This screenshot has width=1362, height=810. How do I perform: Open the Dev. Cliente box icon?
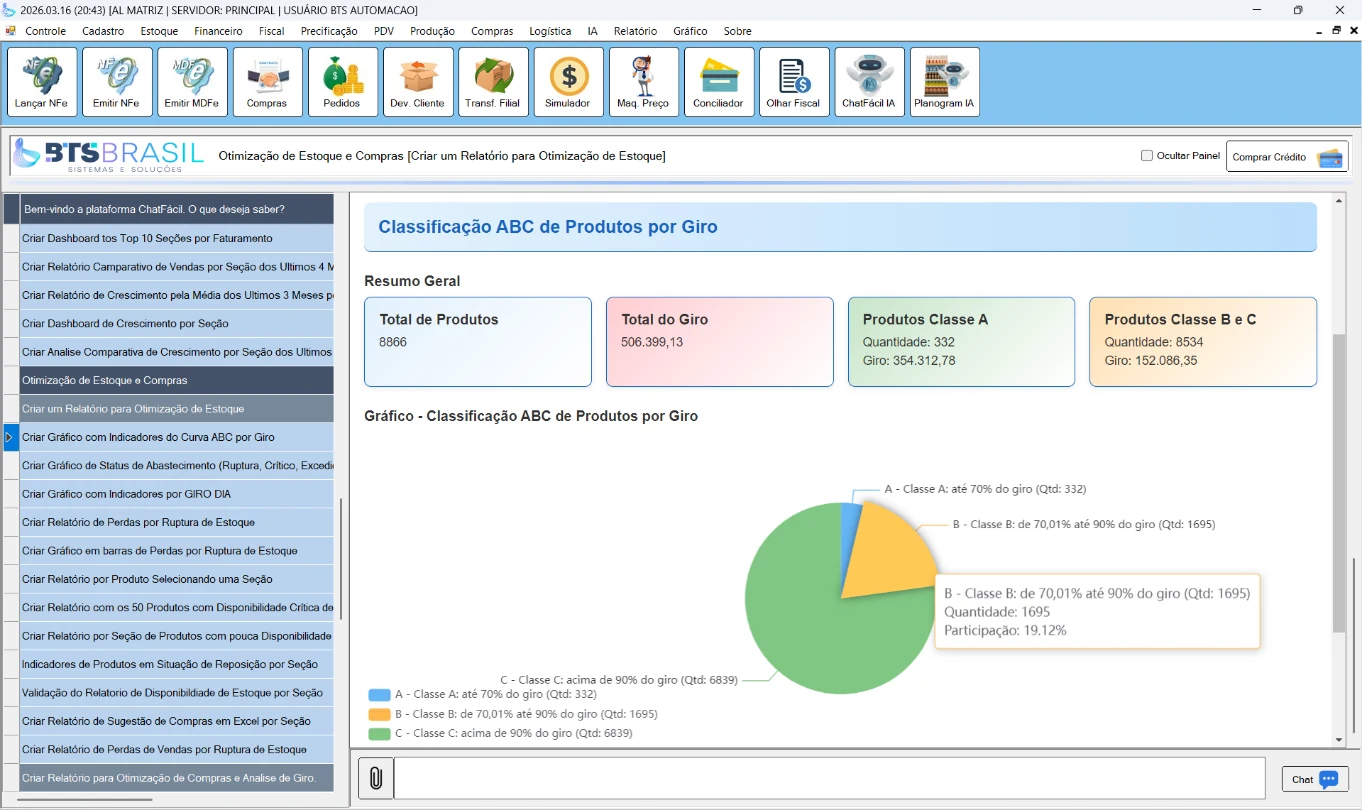tap(418, 82)
